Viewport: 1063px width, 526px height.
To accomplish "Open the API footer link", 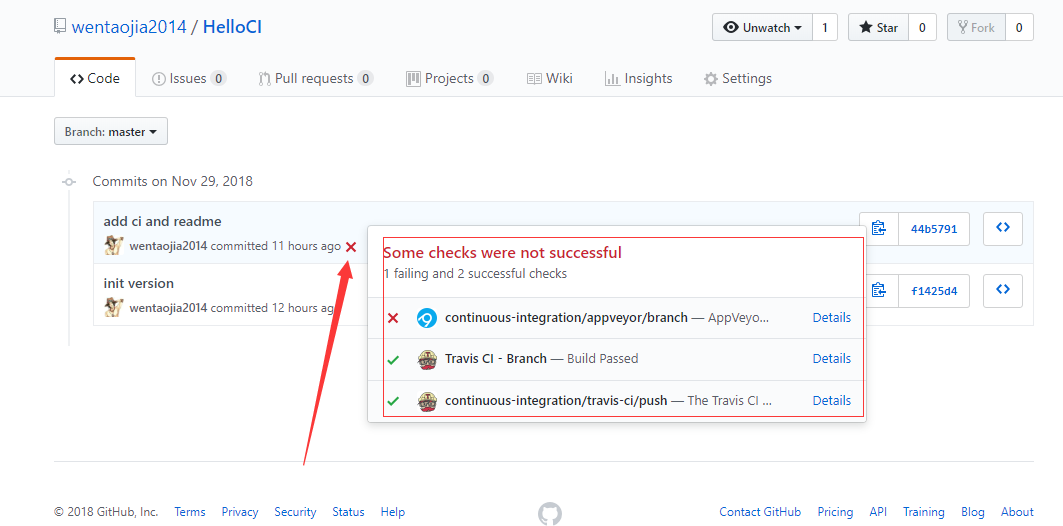I will (x=878, y=512).
